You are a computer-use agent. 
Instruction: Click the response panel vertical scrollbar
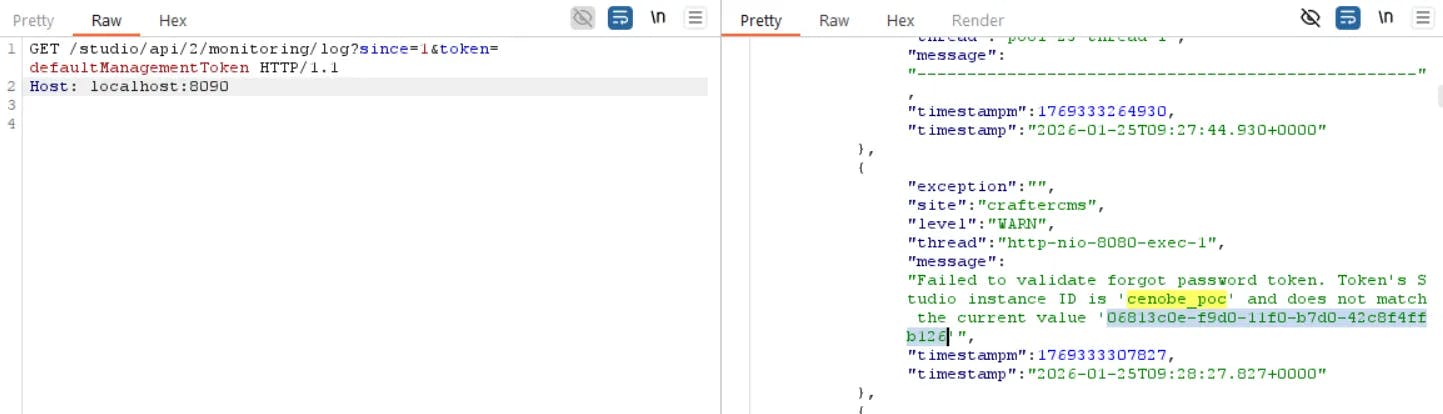[x=1438, y=96]
